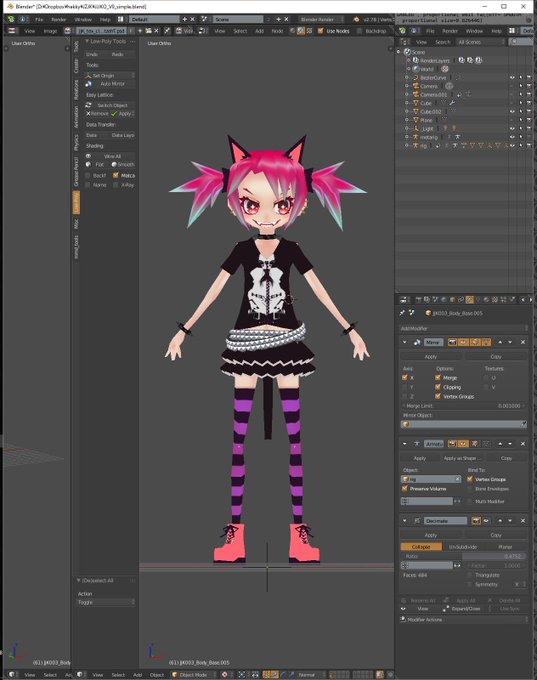This screenshot has height=680, width=537.
Task: Remove the Decimate modifier with X
Action: (523, 520)
